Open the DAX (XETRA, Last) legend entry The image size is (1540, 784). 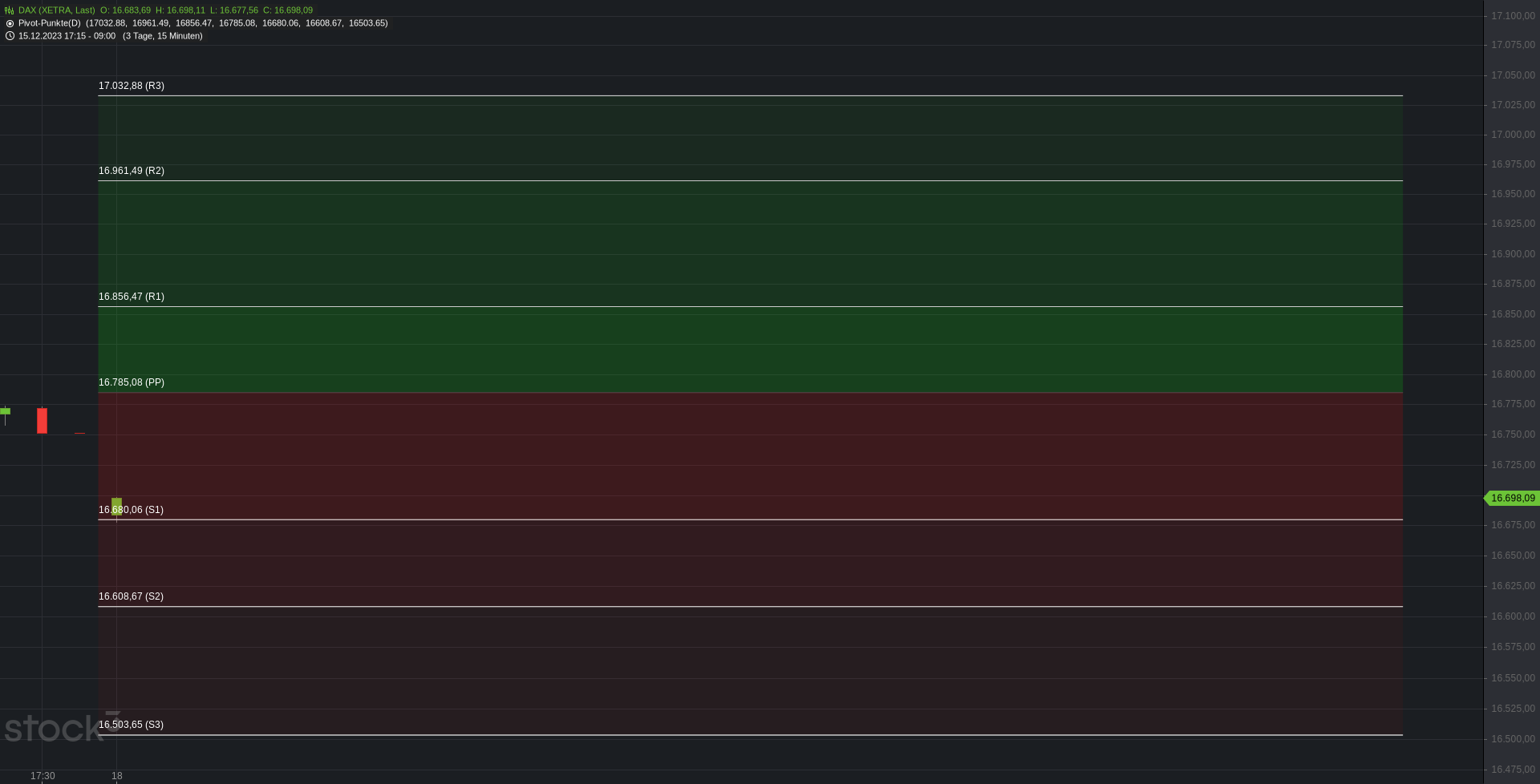(56, 10)
